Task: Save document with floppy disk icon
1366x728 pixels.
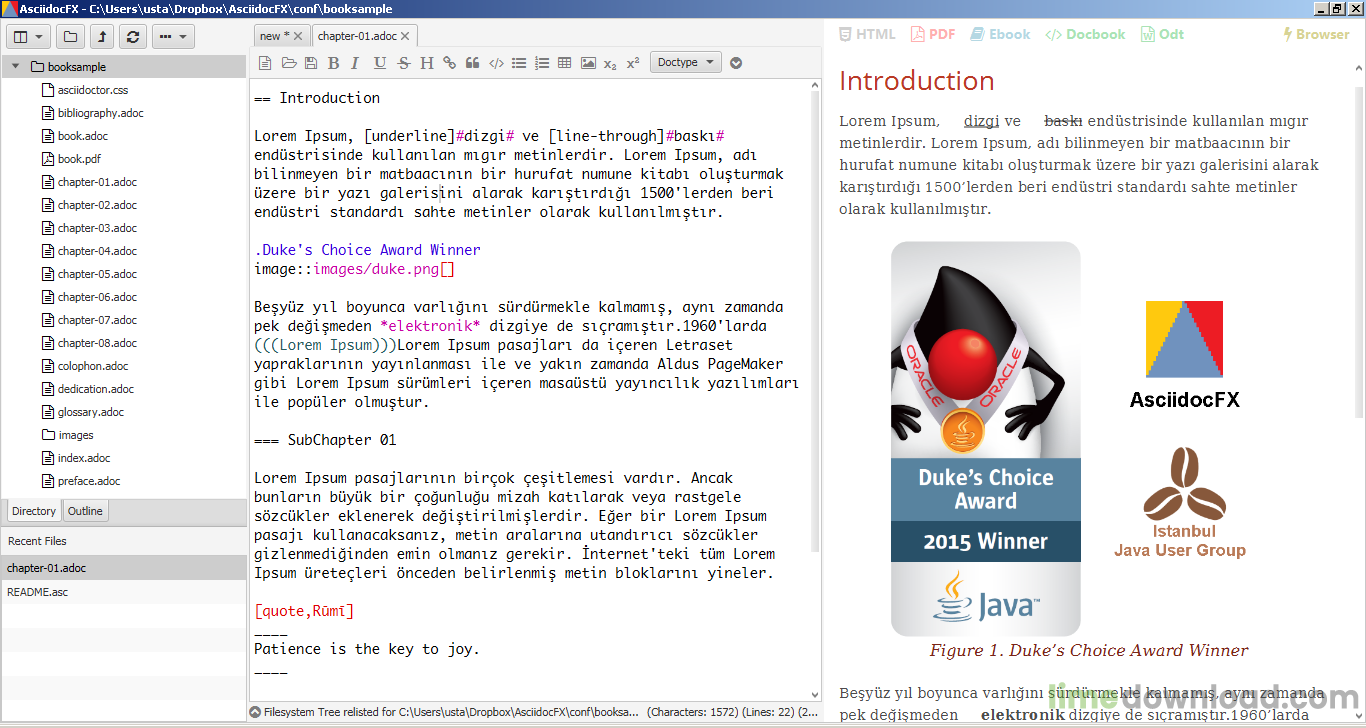Action: tap(311, 63)
